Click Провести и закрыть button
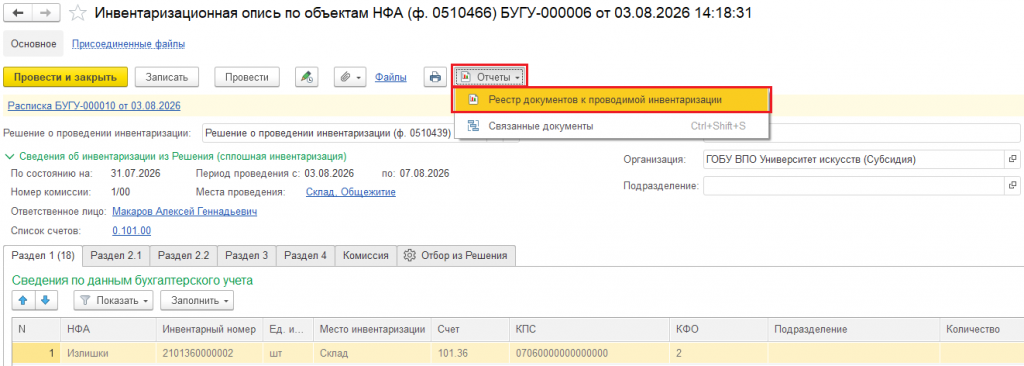Screen dimensions: 1024x366 tap(65, 77)
